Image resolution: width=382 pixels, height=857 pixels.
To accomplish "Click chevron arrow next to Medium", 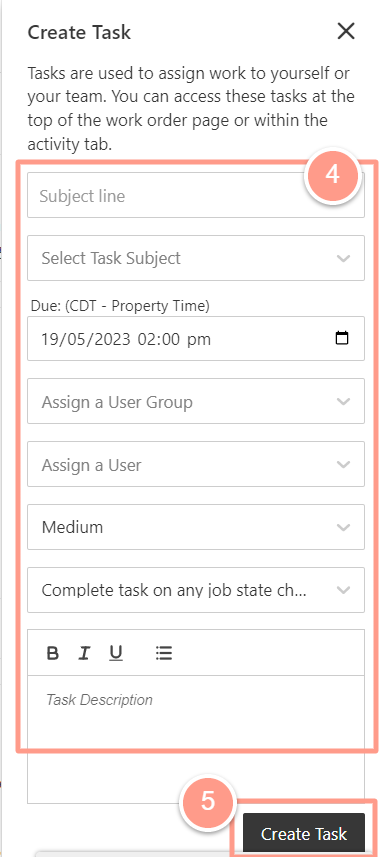I will (x=343, y=527).
